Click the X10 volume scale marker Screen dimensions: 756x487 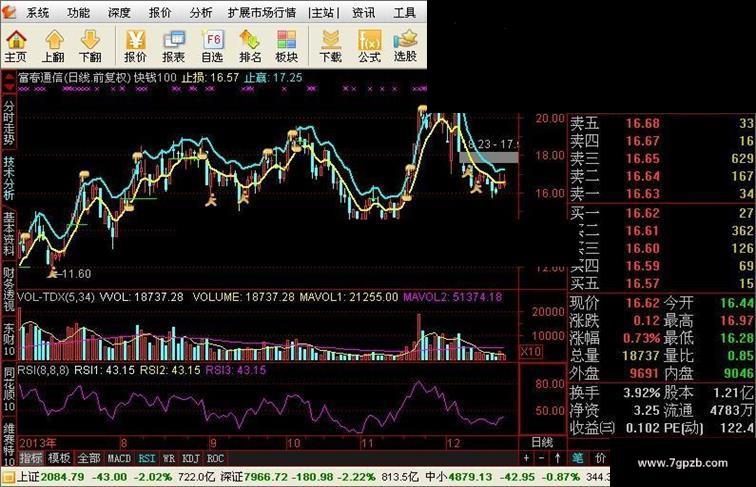pos(531,352)
